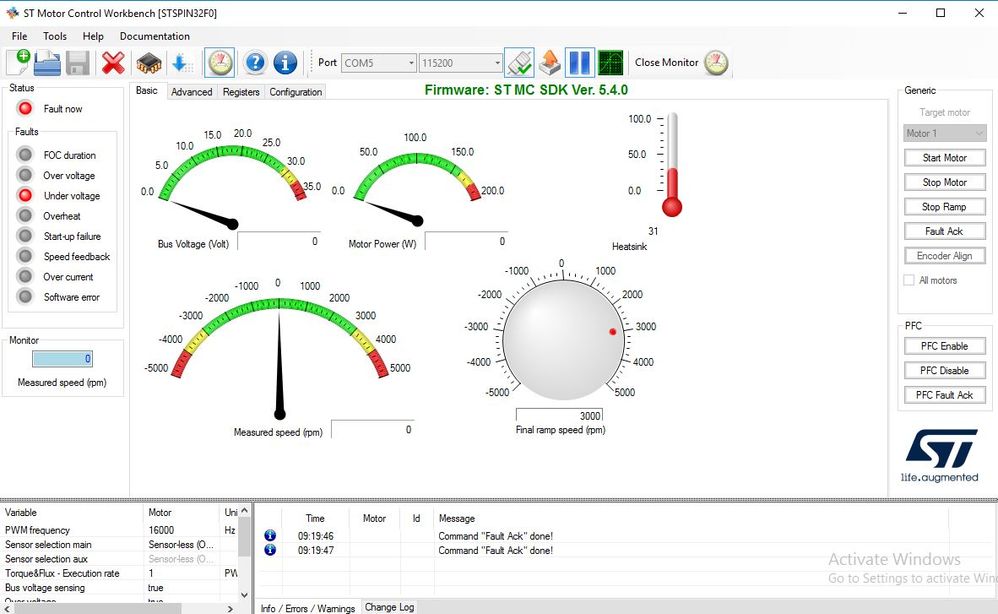Click the info icon on the 09:19:46 log row
Viewport: 998px width, 614px height.
click(270, 536)
